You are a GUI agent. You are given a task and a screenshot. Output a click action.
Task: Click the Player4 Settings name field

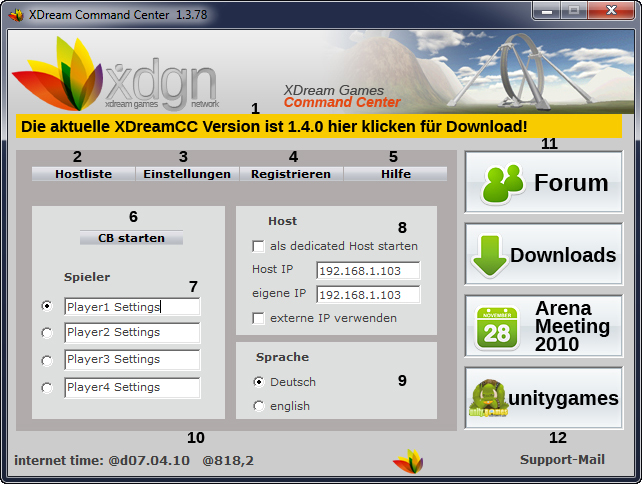coord(132,387)
